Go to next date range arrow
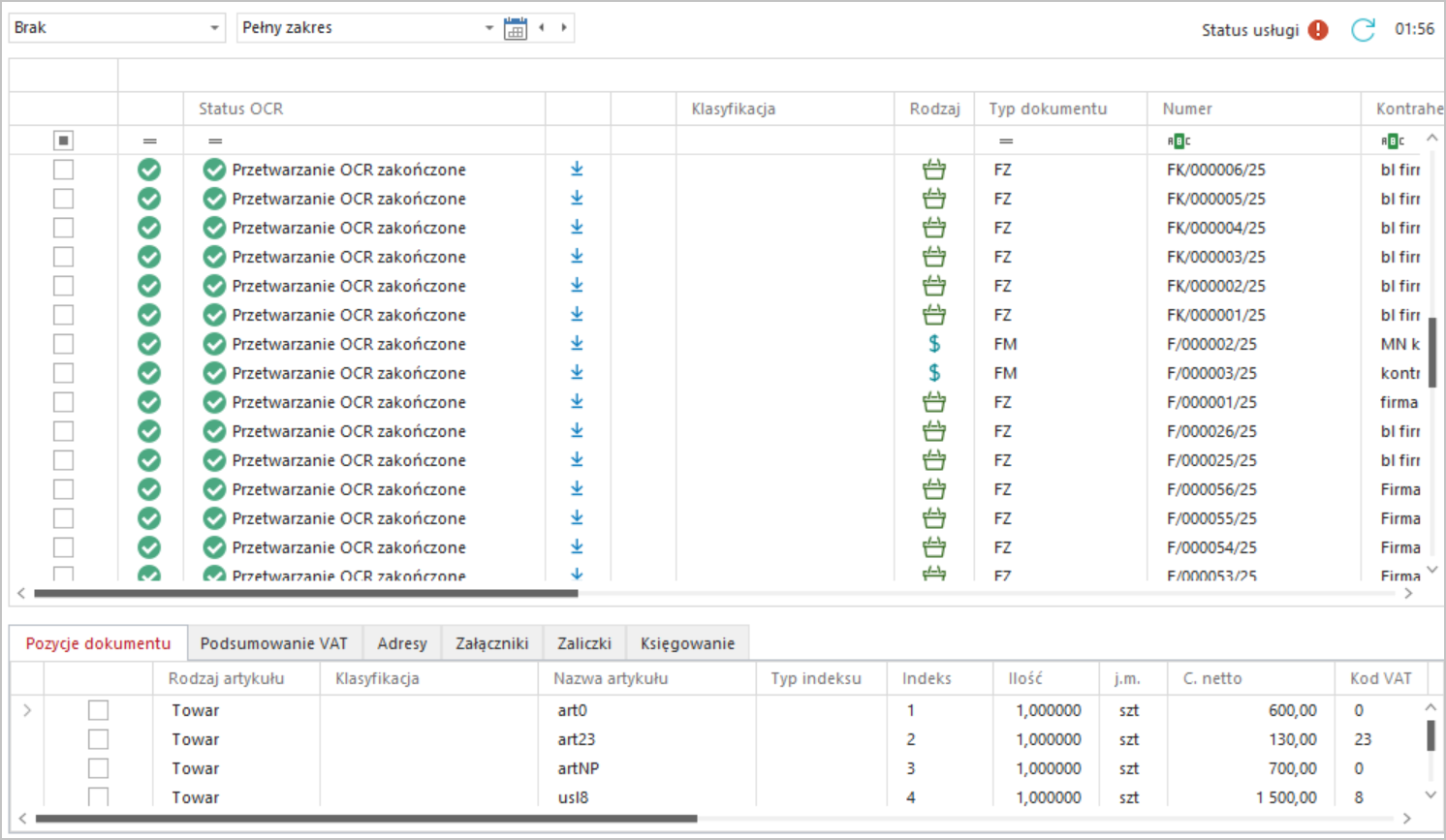 [x=564, y=28]
